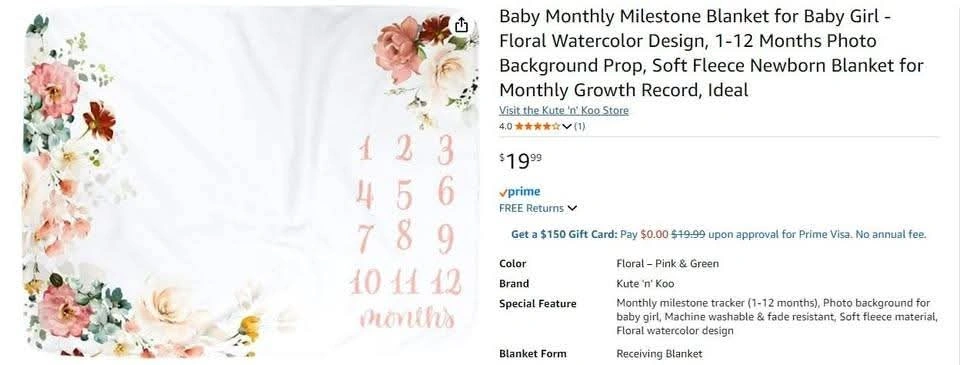This screenshot has height=365, width=960.
Task: Click the Kute 'n' Koo brand value
Action: pyautogui.click(x=645, y=284)
